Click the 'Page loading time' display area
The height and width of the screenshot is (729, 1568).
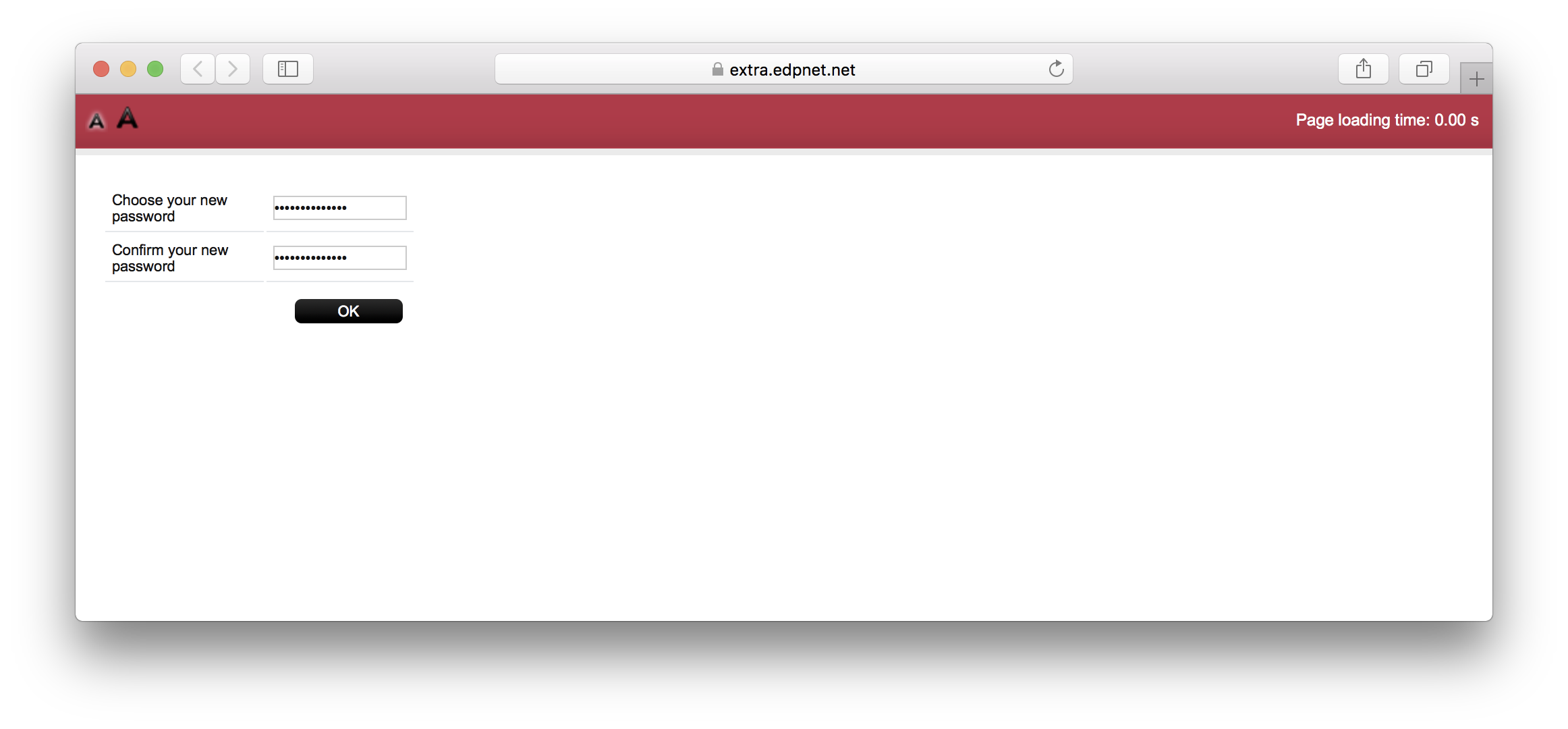coord(1384,119)
